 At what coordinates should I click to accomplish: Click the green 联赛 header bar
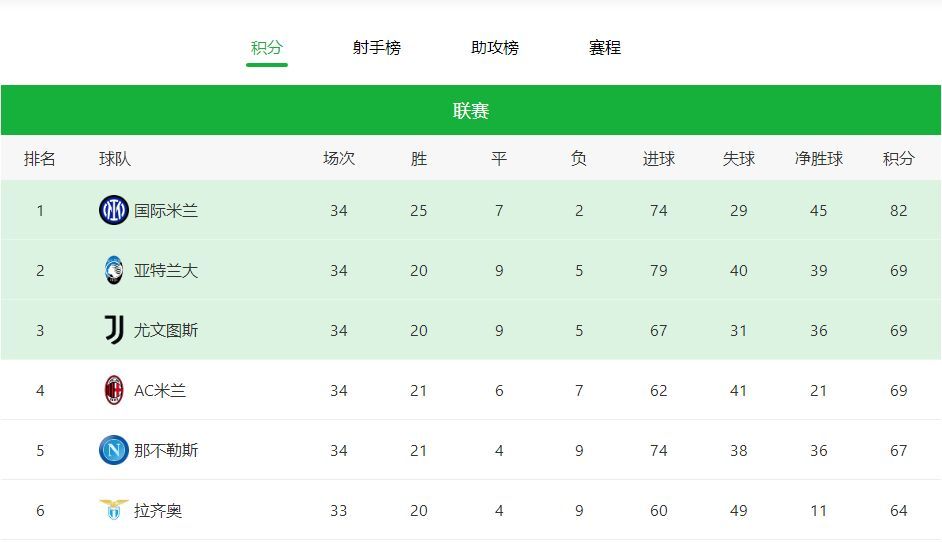click(471, 110)
